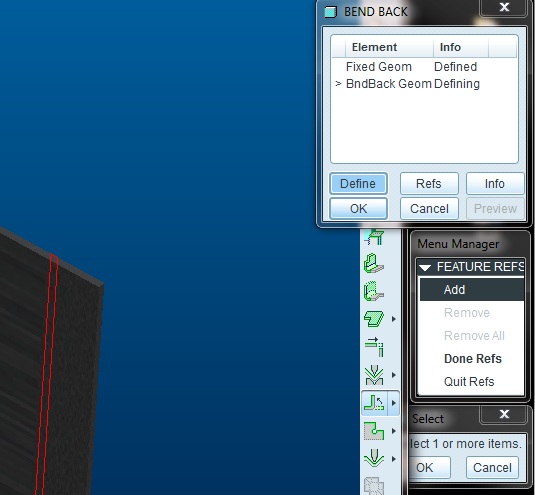The image size is (535, 495).
Task: Click the highlighted Bend Back tool icon
Action: (x=374, y=403)
